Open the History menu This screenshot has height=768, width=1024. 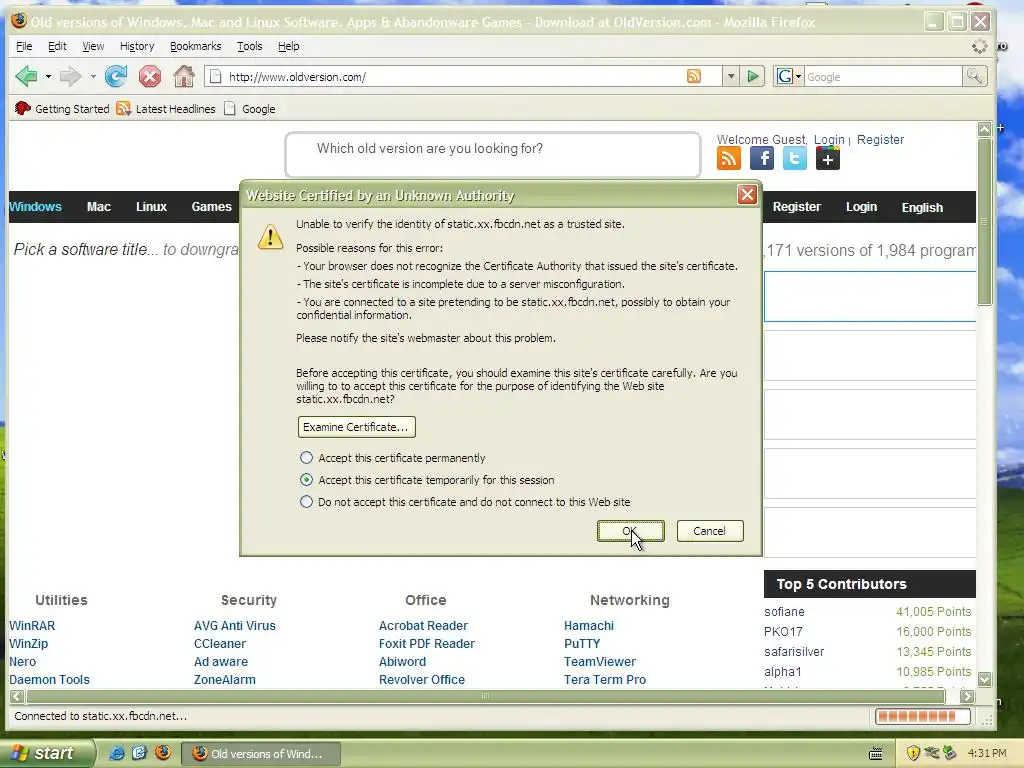point(137,46)
